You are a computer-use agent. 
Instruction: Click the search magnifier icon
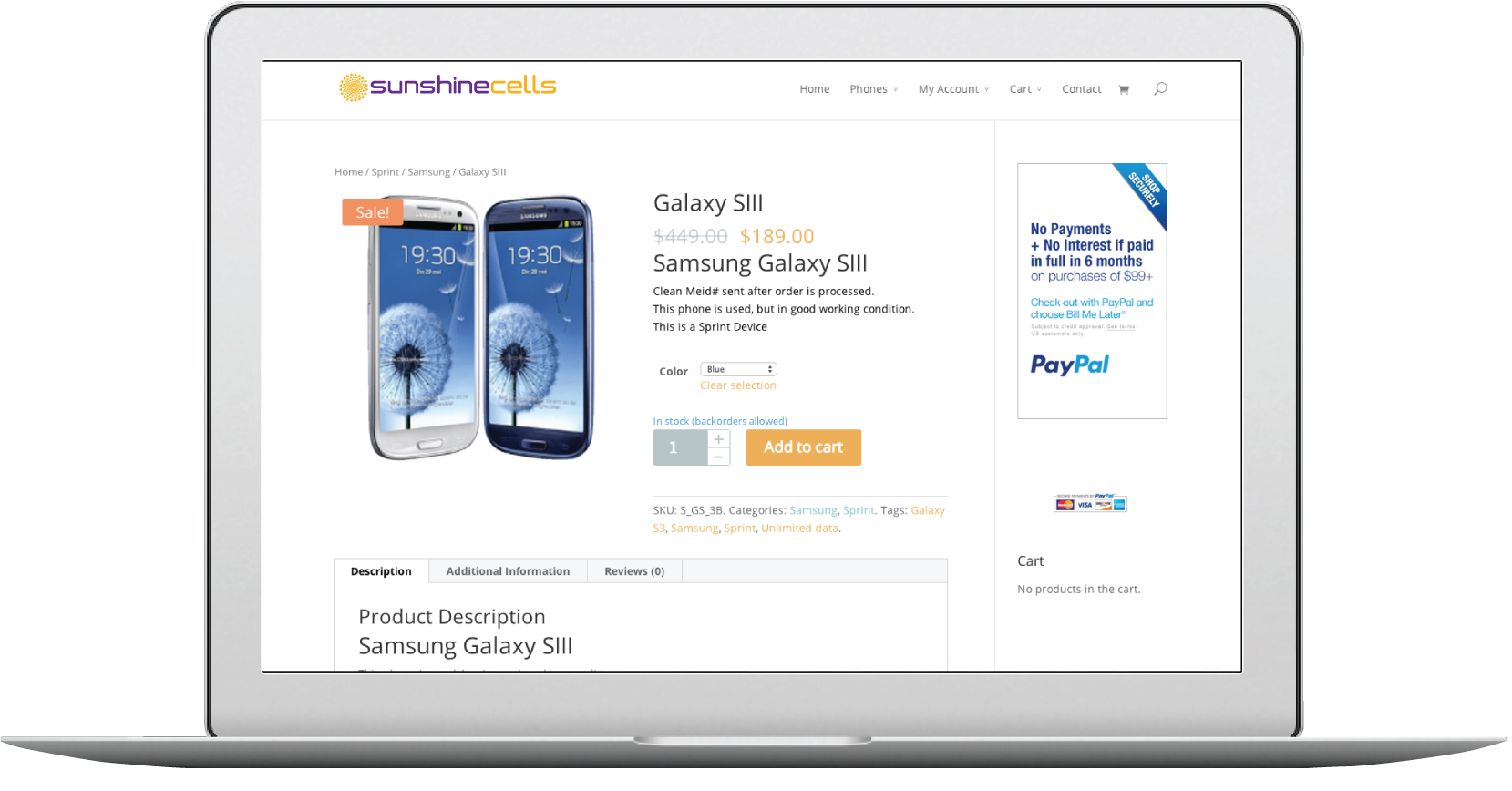pos(1160,88)
